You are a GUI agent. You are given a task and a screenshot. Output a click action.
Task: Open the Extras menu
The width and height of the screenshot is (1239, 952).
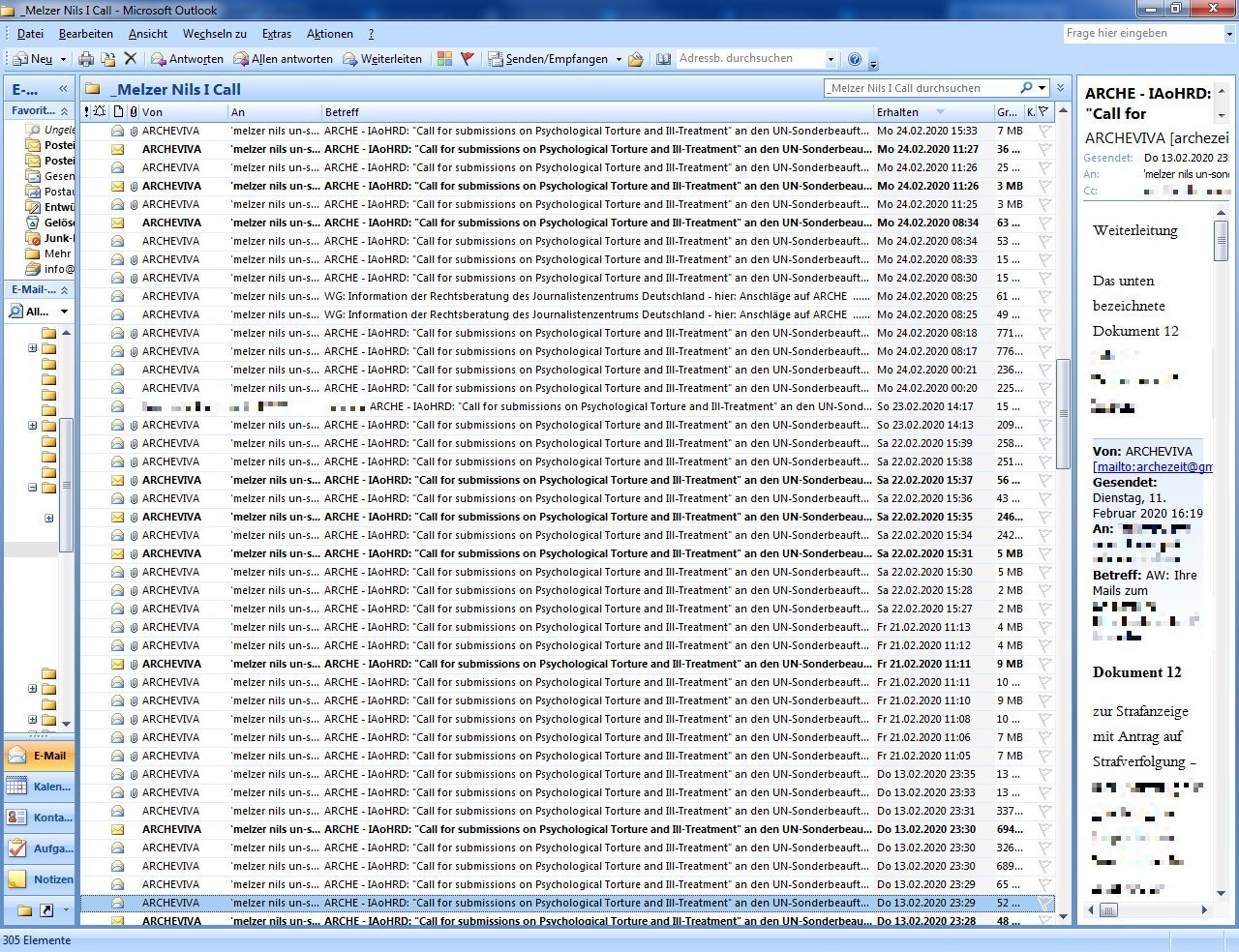[x=277, y=34]
